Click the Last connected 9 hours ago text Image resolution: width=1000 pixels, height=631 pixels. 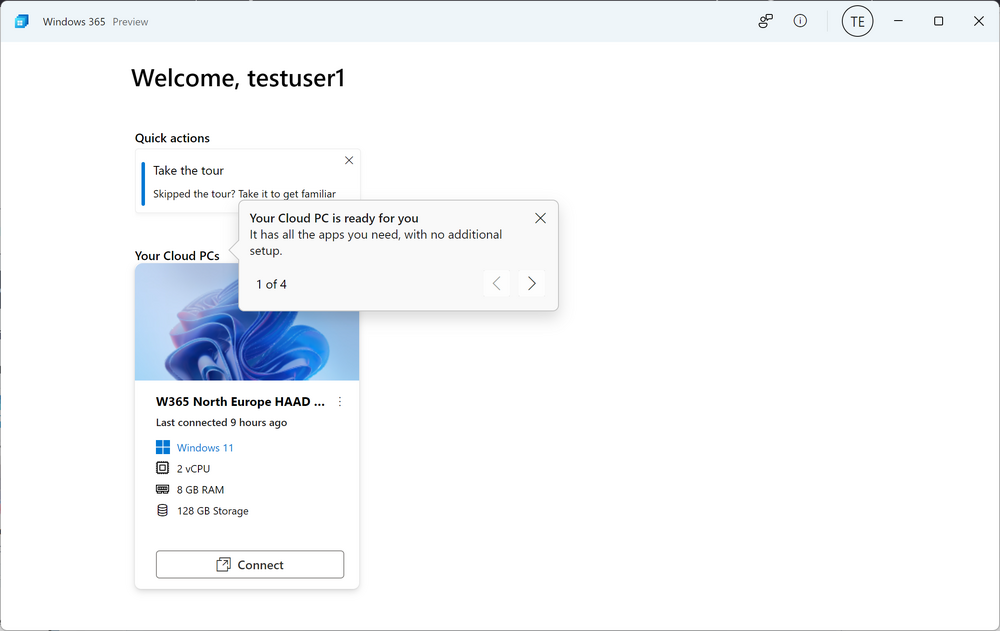tap(221, 422)
